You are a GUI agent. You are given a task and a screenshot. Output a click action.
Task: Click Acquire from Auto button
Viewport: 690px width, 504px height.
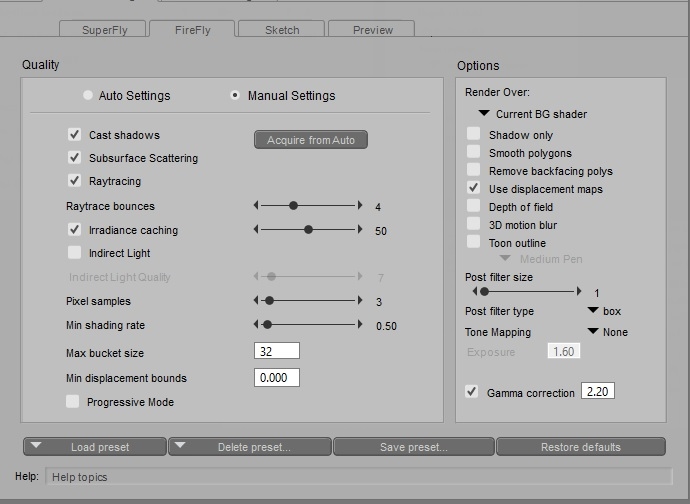(x=311, y=140)
